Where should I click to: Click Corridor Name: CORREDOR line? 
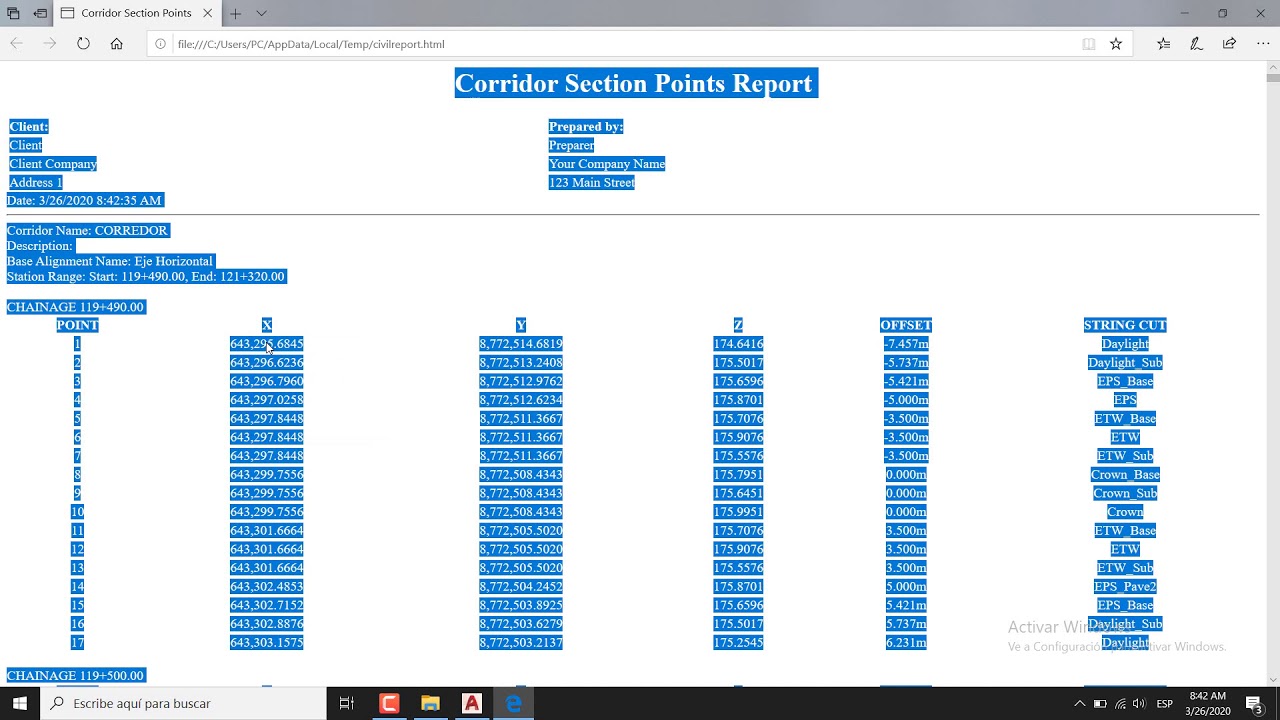pos(88,231)
